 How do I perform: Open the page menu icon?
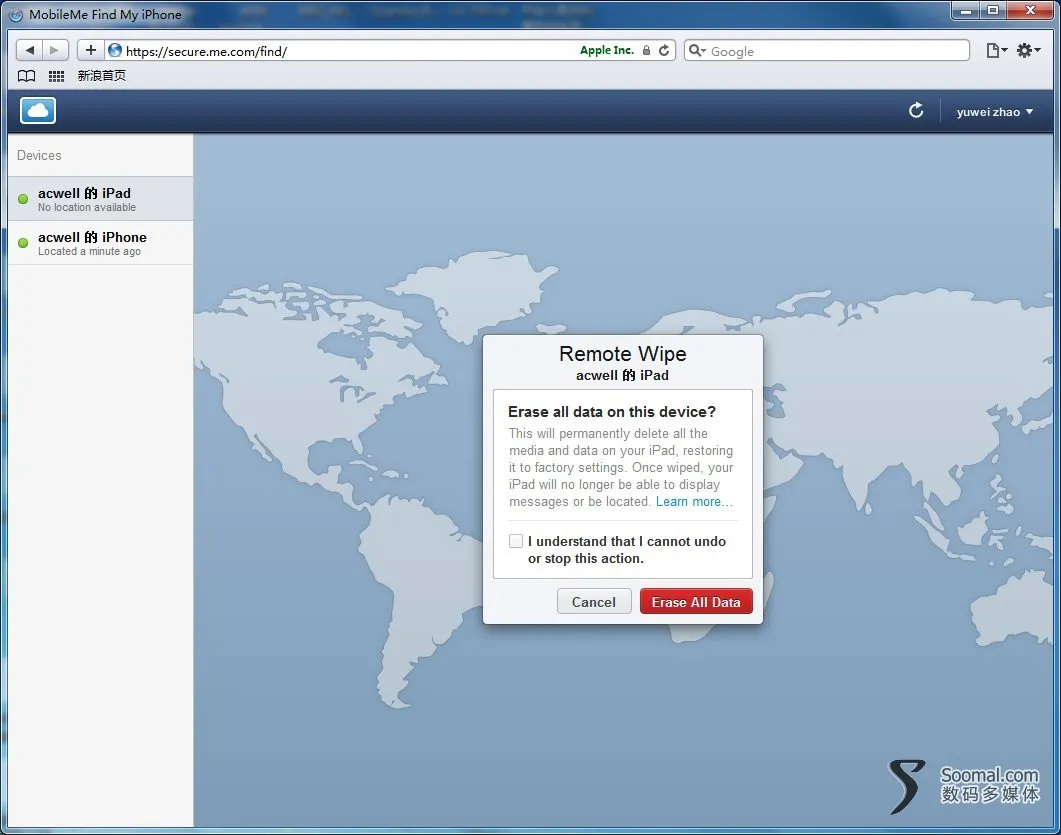[997, 50]
